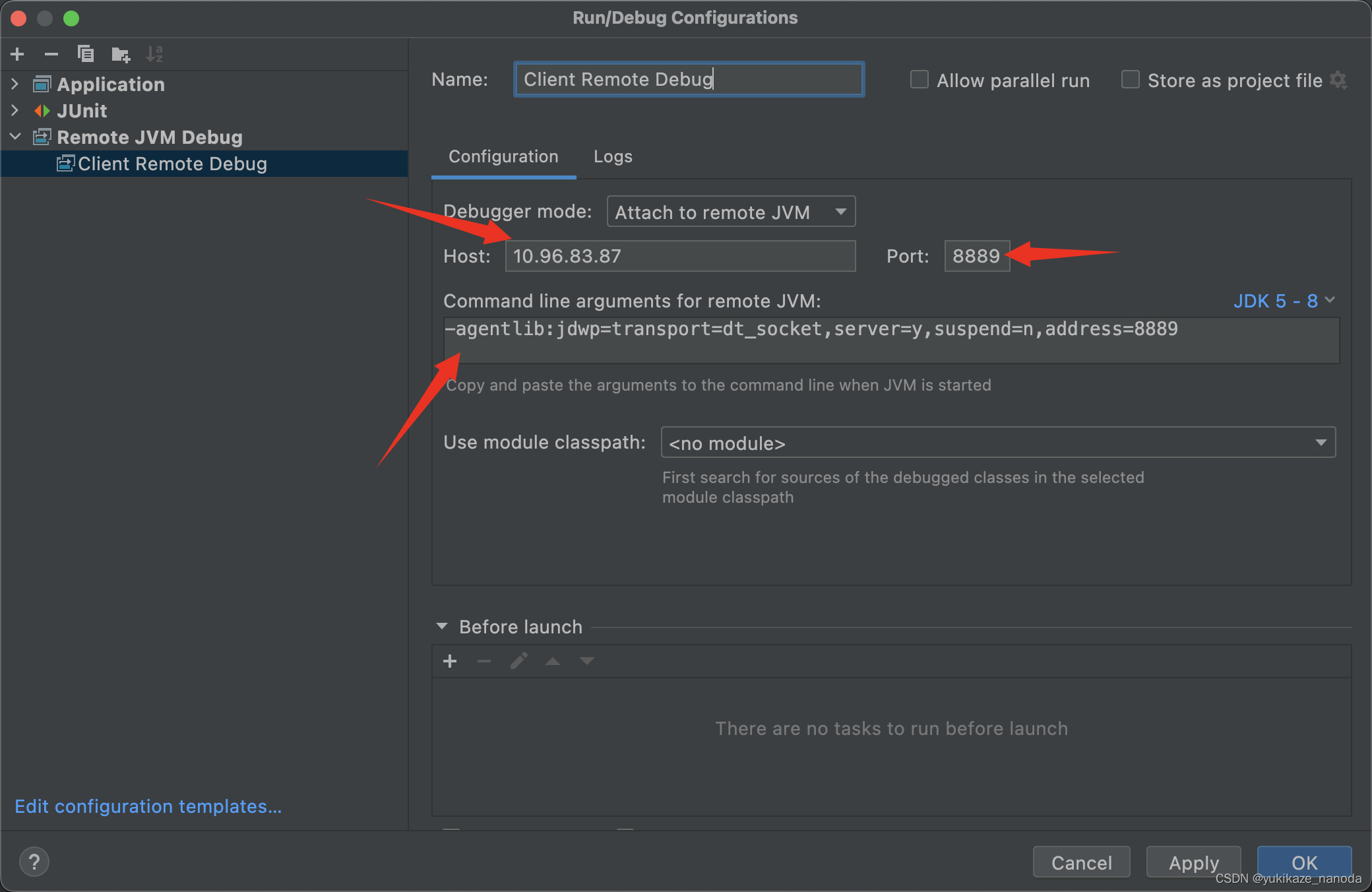The image size is (1372, 892).
Task: Click the help question mark icon
Action: (34, 862)
